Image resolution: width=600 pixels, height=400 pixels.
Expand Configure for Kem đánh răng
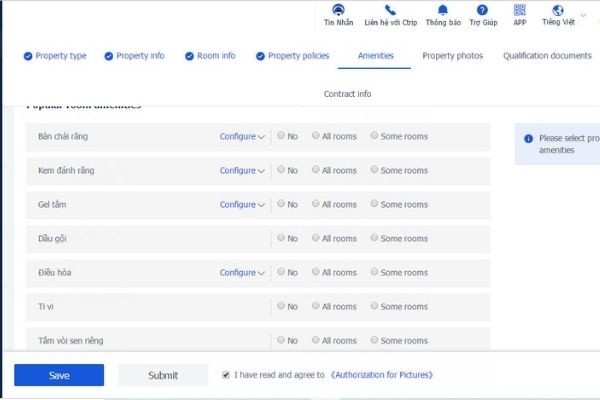(x=242, y=170)
